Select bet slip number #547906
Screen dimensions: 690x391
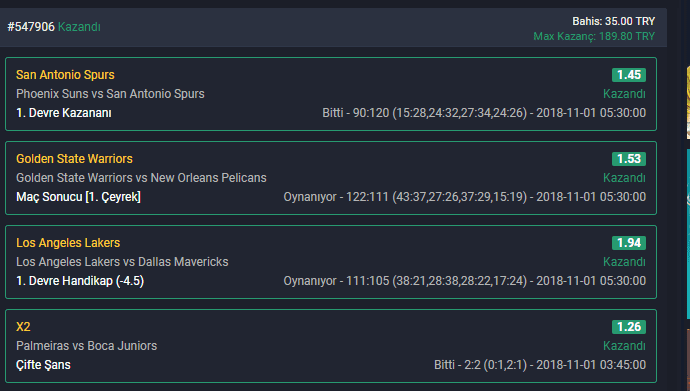coord(31,27)
